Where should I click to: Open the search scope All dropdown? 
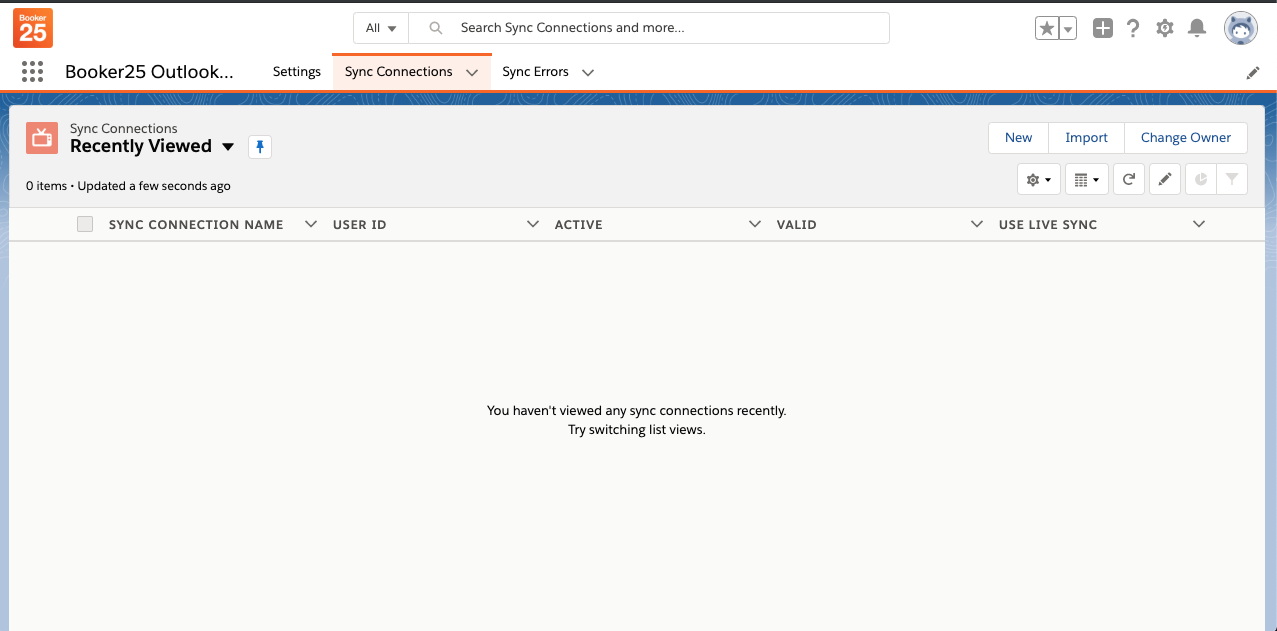click(x=381, y=28)
